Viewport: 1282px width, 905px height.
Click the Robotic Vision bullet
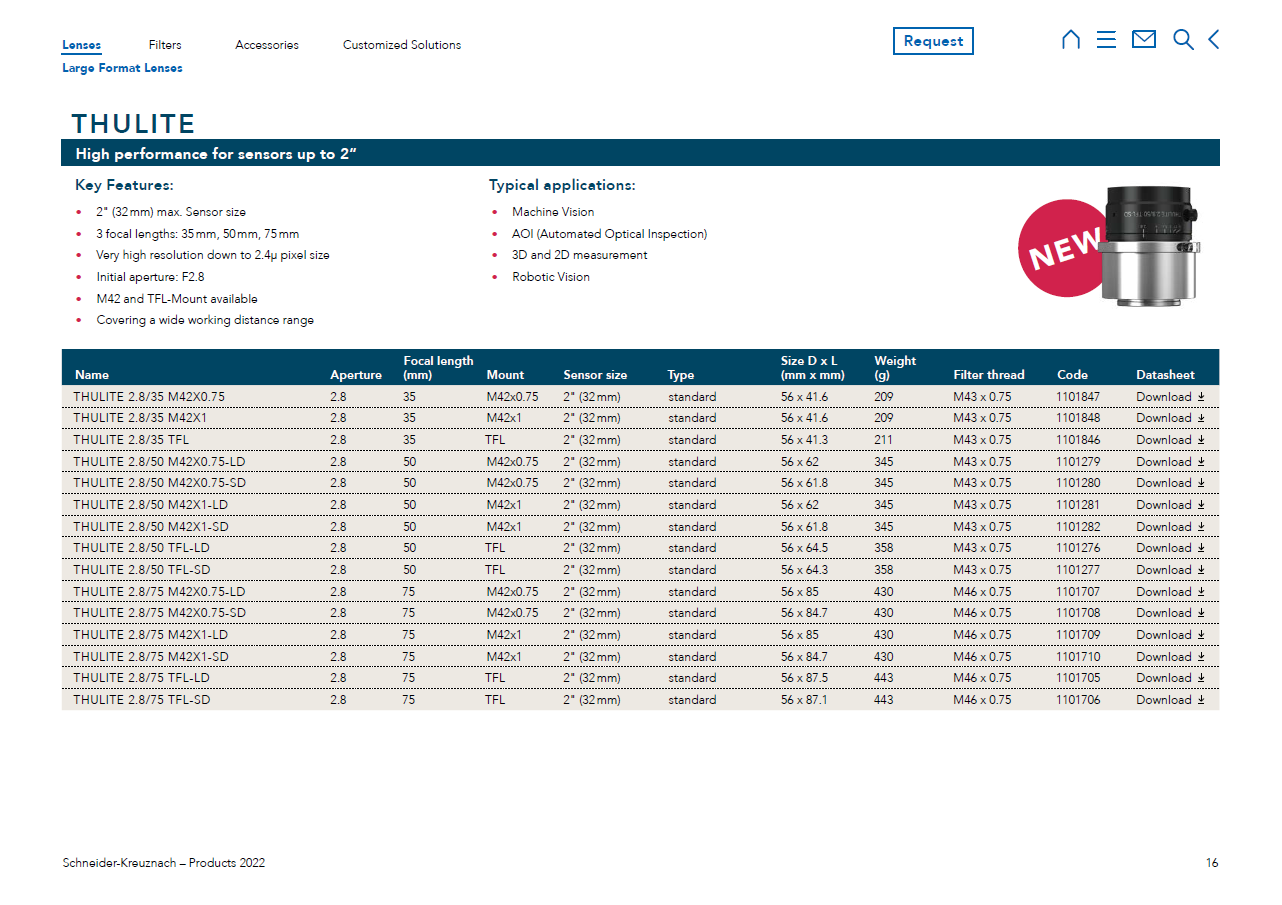(x=551, y=277)
